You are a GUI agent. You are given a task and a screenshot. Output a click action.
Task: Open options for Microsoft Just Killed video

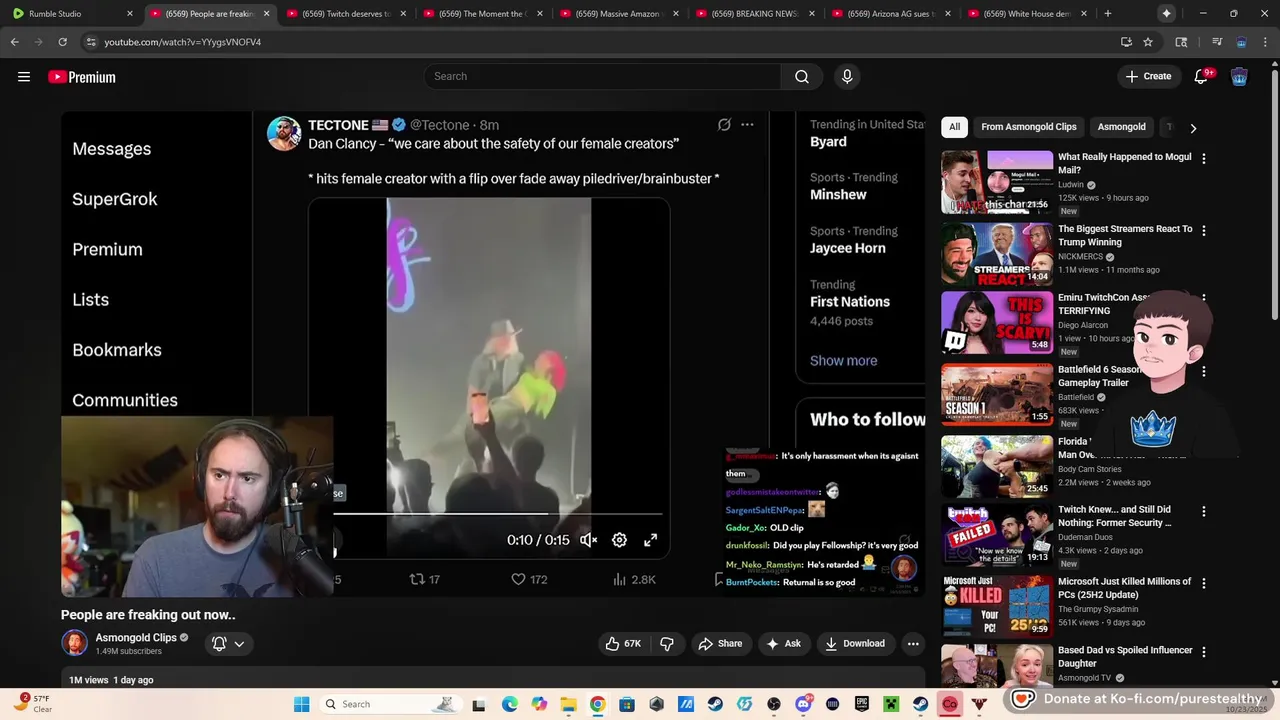point(1203,583)
